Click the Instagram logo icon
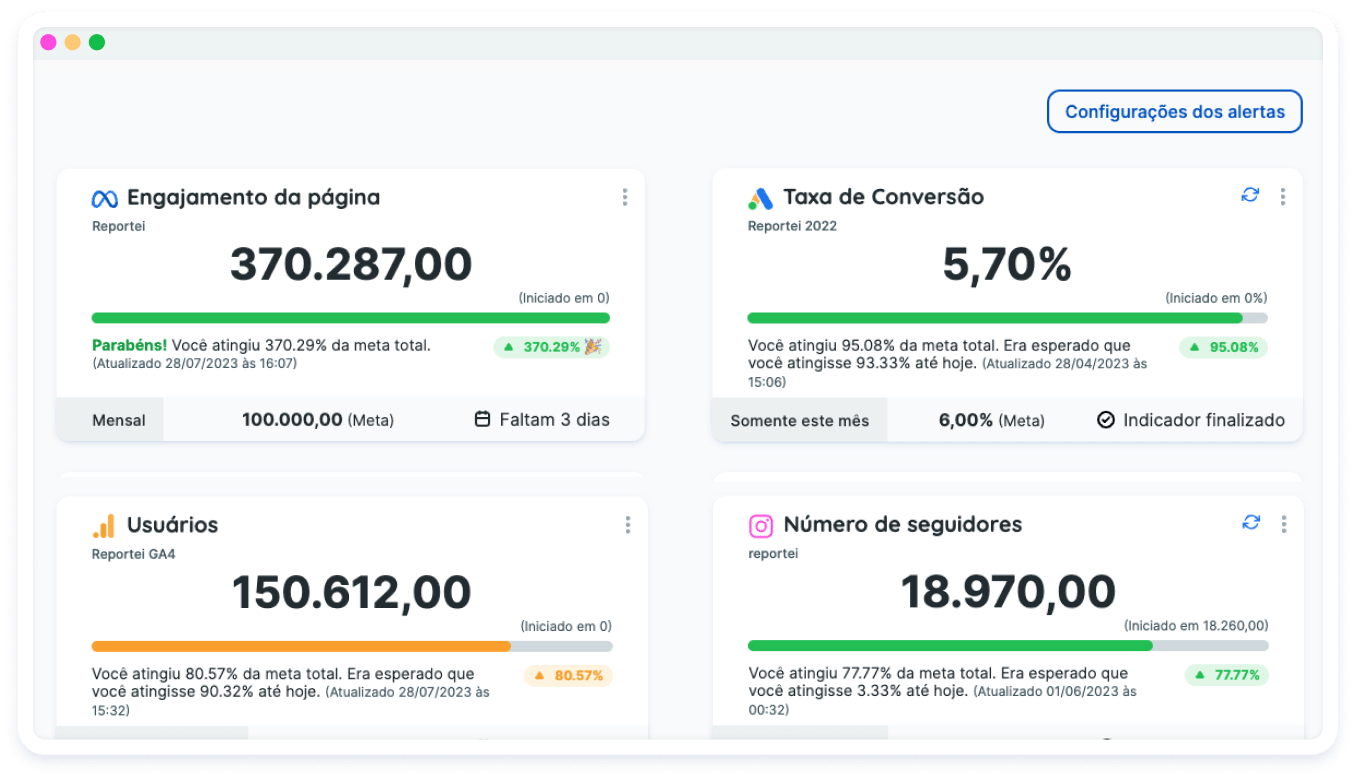The image size is (1356, 779). coord(761,525)
